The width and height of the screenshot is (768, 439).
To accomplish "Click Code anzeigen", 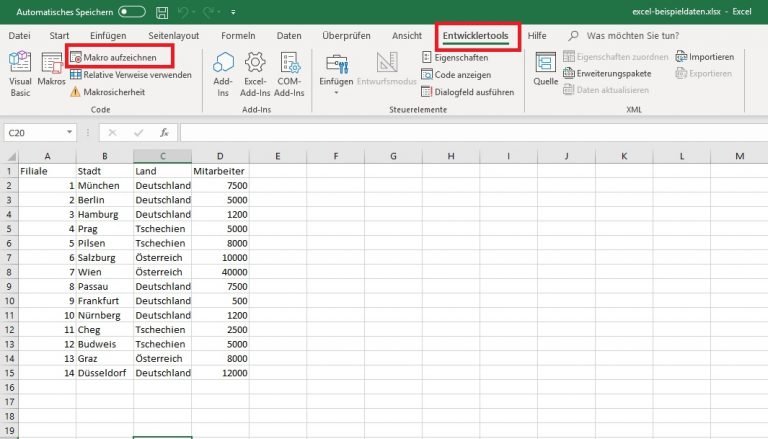I will pos(456,74).
